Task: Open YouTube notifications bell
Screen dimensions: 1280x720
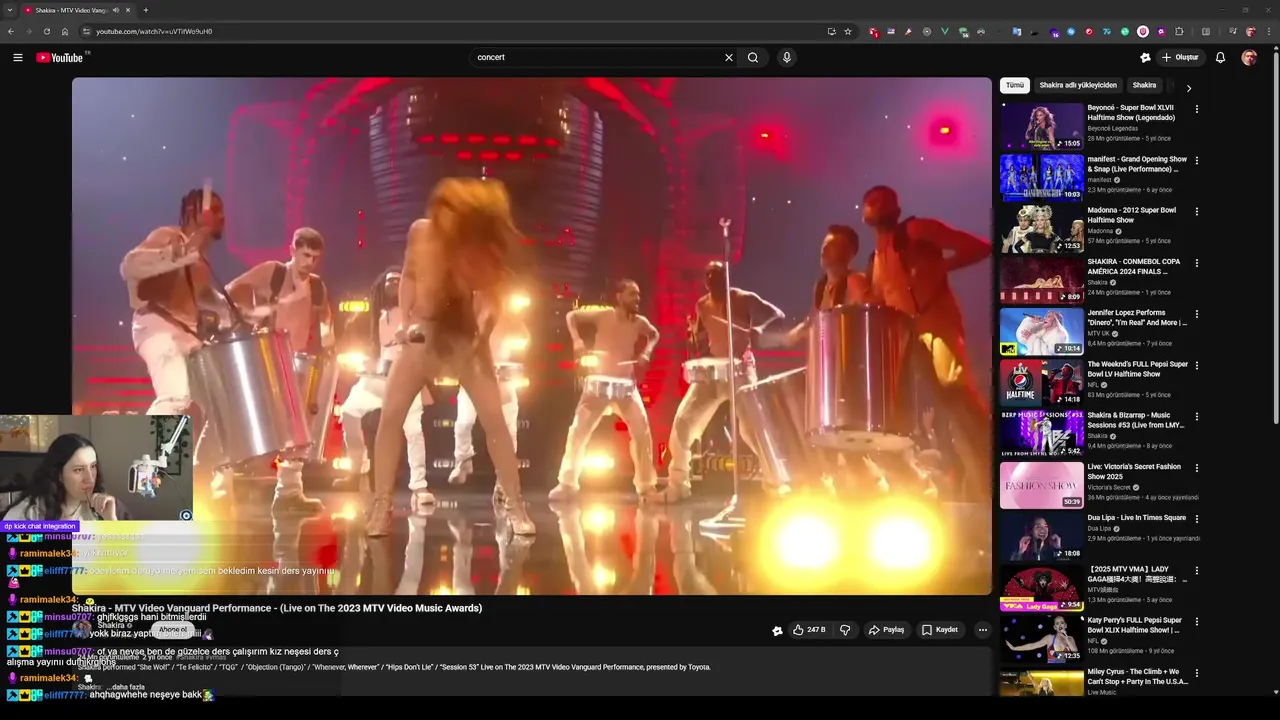Action: pyautogui.click(x=1220, y=58)
